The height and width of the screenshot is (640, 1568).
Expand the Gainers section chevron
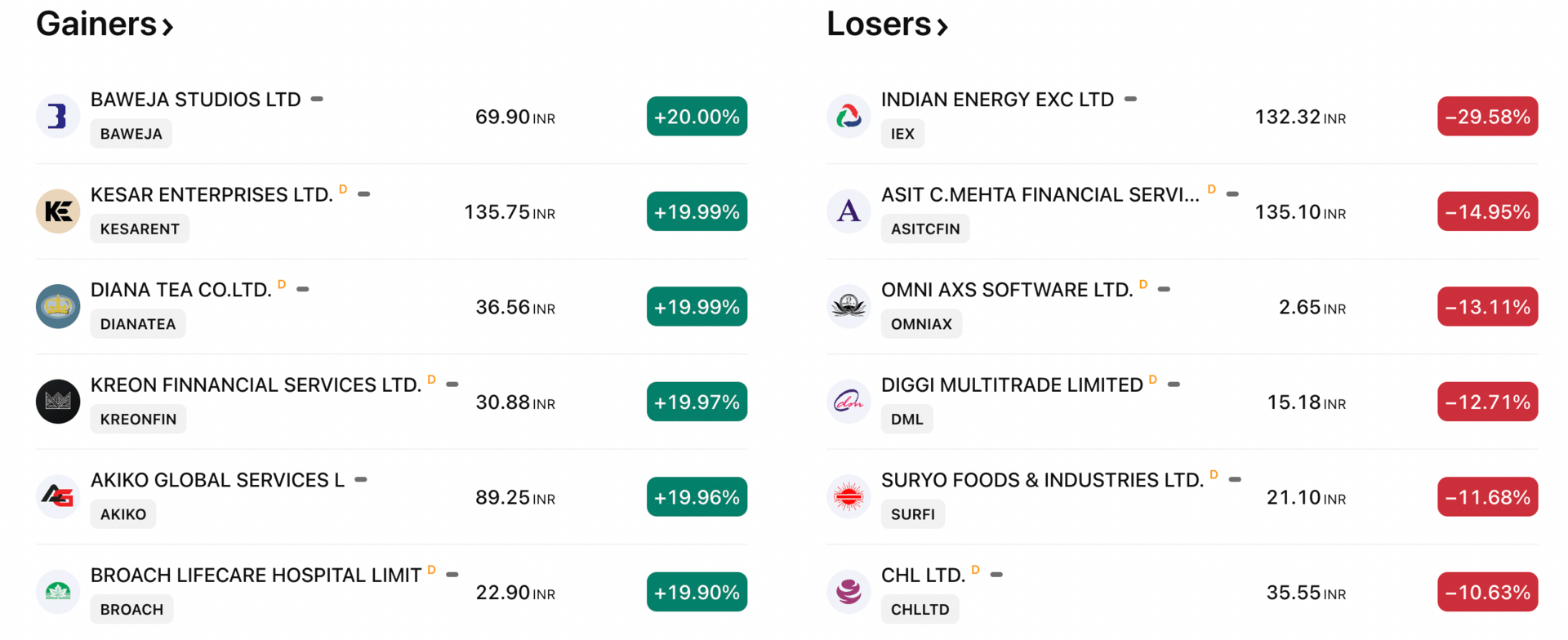(167, 28)
